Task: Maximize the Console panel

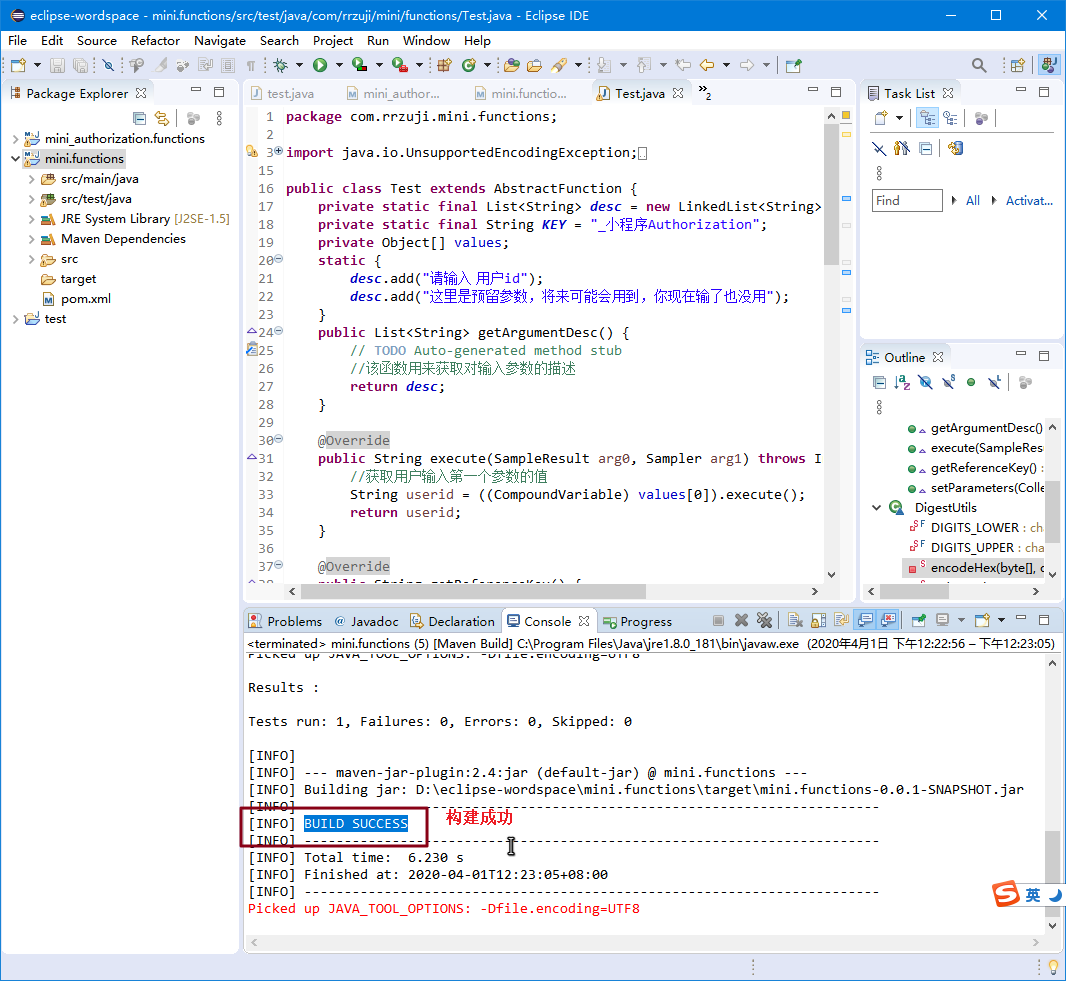Action: pos(1044,619)
